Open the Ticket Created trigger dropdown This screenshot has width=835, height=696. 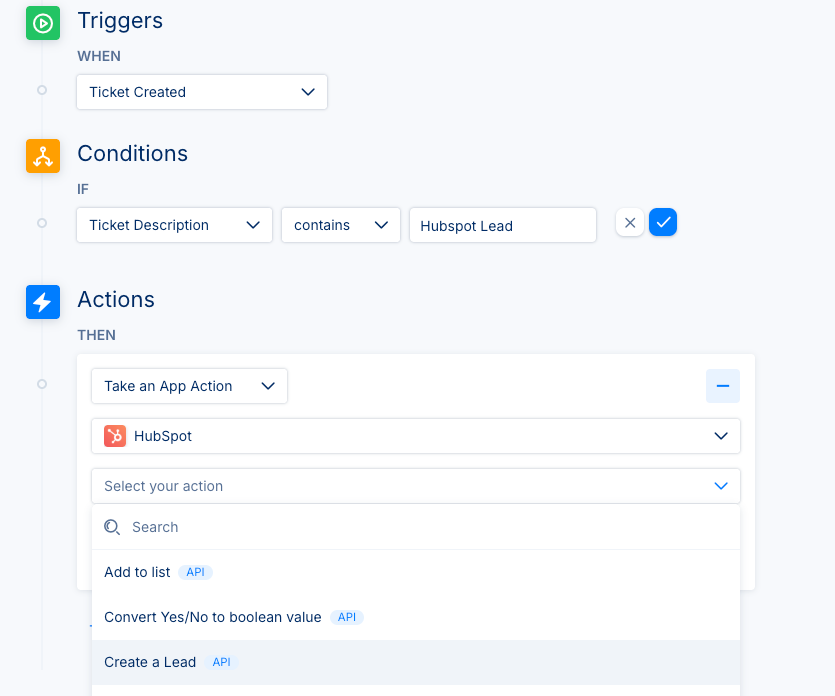(202, 92)
